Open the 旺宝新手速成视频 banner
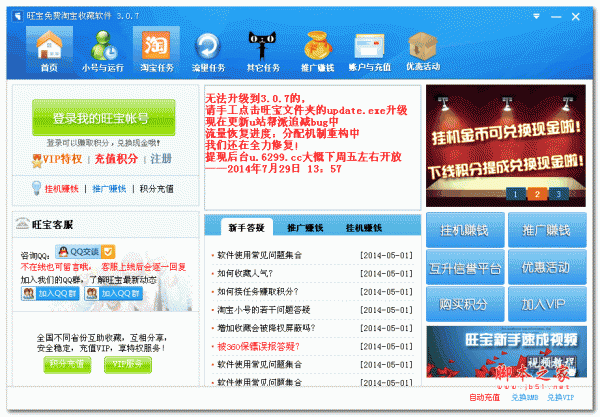The image size is (600, 417). (x=506, y=351)
